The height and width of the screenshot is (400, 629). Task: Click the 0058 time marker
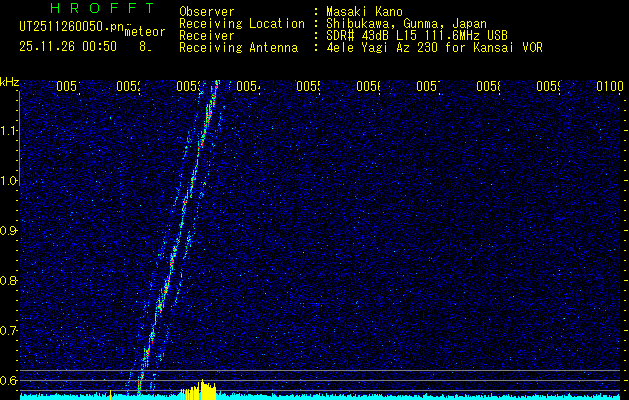[488, 86]
